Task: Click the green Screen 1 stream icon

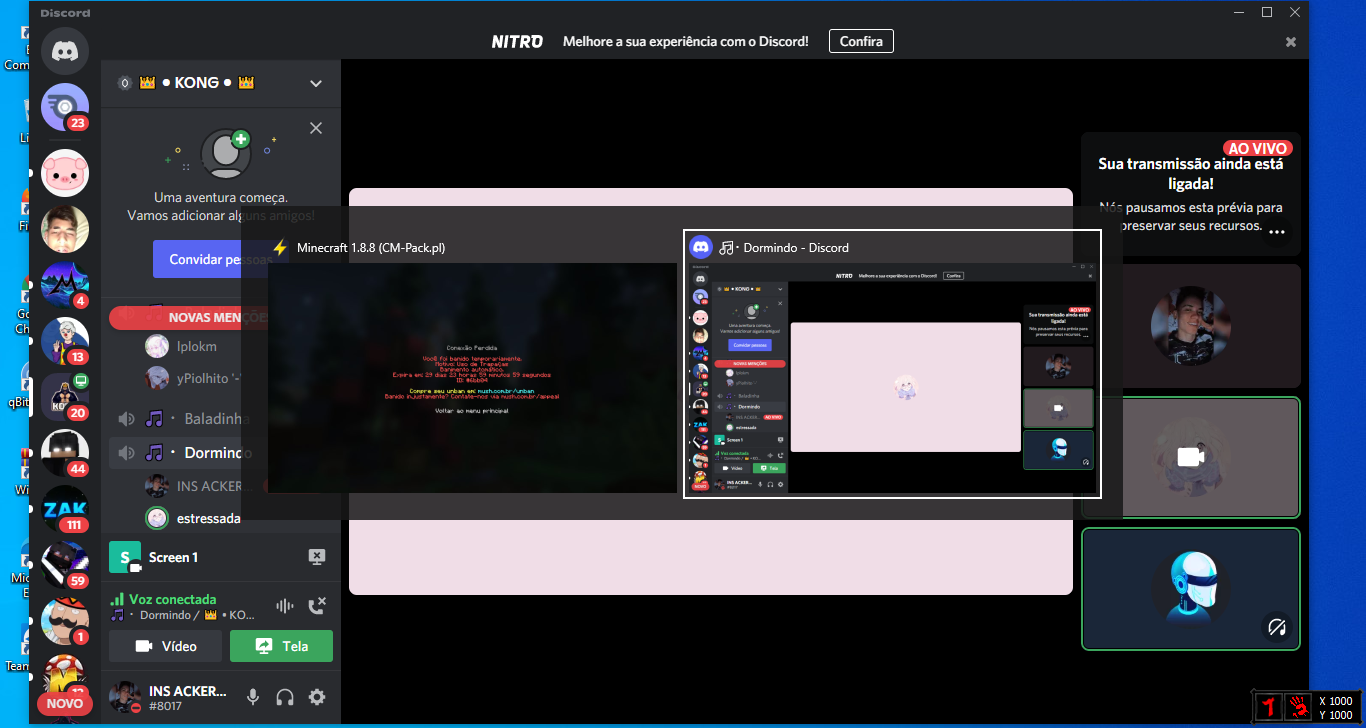Action: click(x=125, y=557)
